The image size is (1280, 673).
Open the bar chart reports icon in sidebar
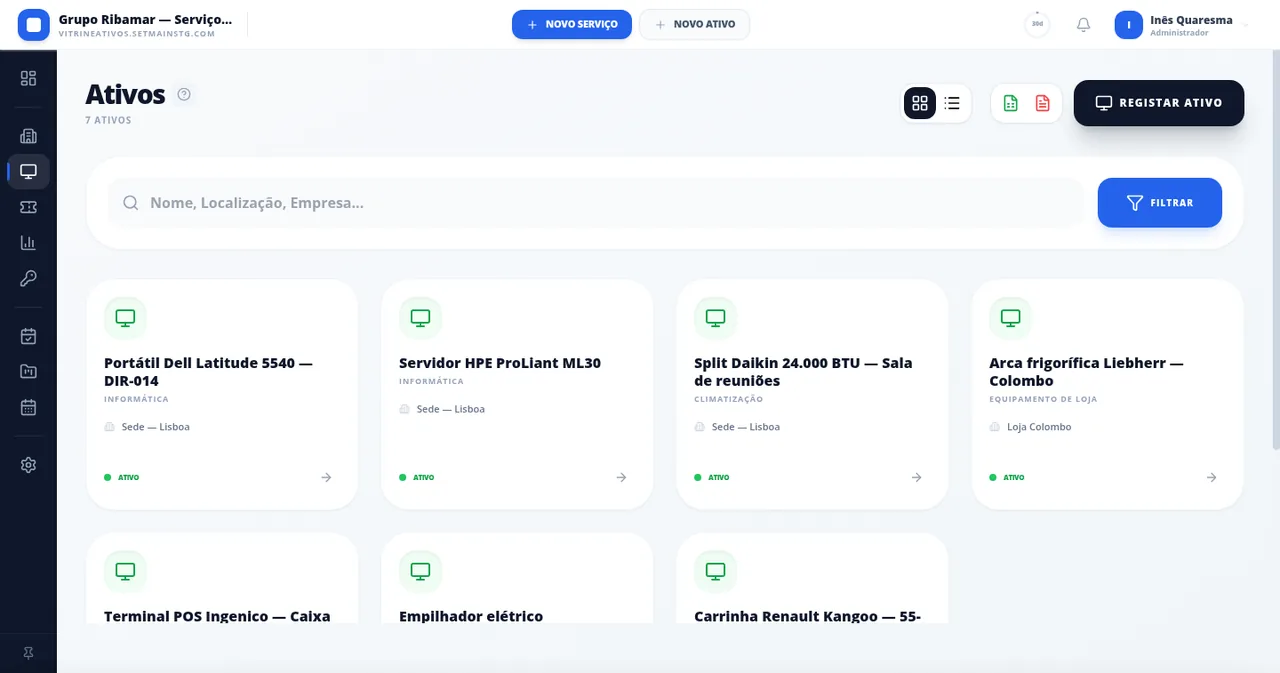point(28,243)
